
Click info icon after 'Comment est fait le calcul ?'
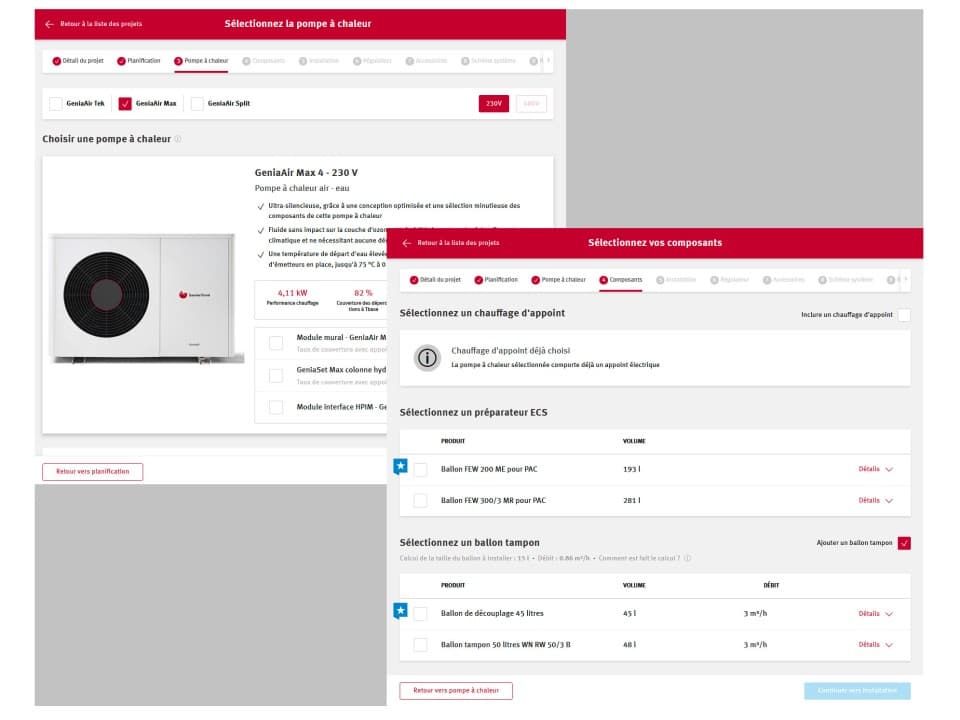pos(687,558)
